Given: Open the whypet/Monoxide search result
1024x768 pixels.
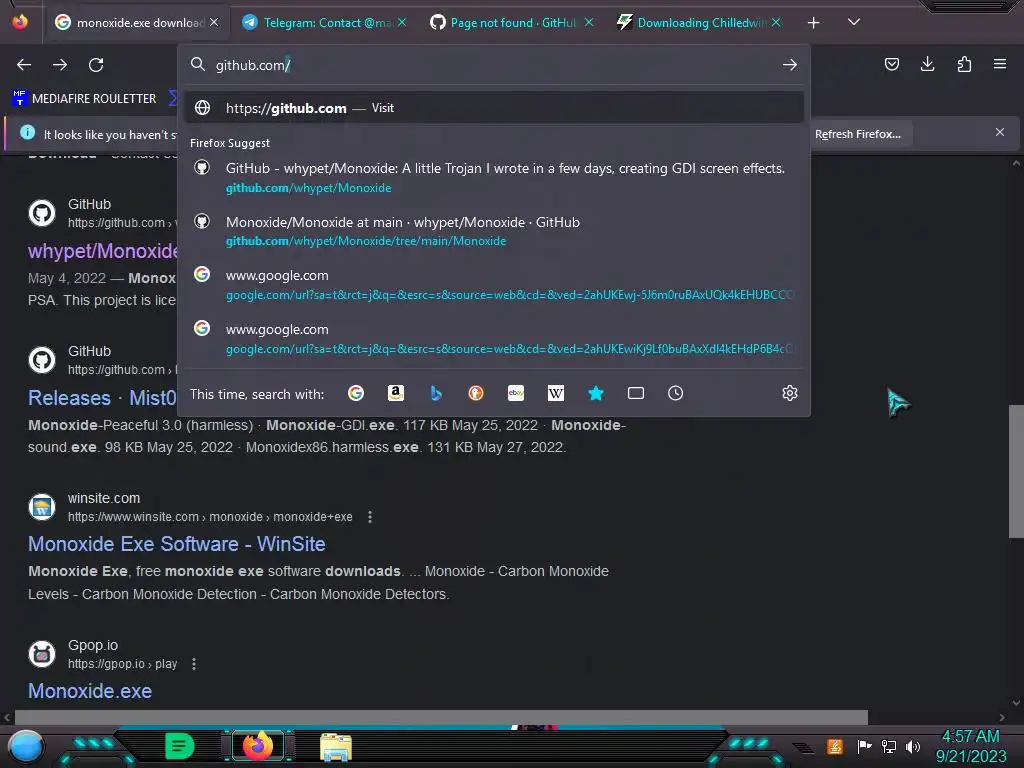Looking at the screenshot, I should coord(103,251).
